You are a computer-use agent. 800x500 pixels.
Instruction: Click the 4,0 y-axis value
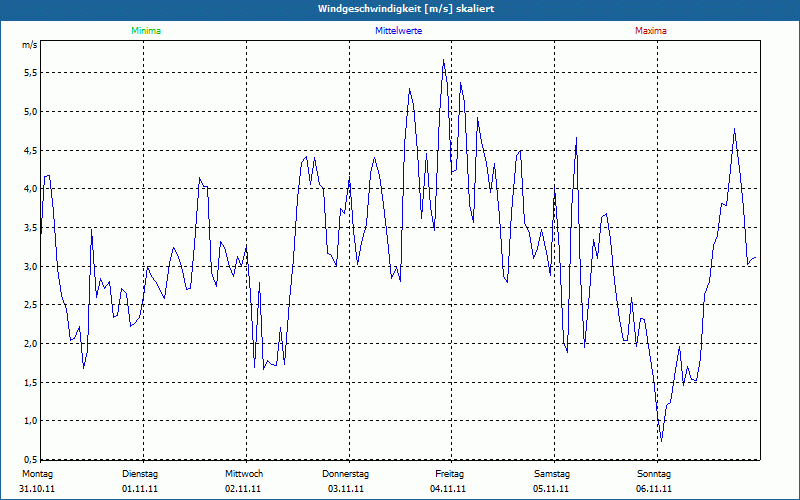[x=31, y=189]
